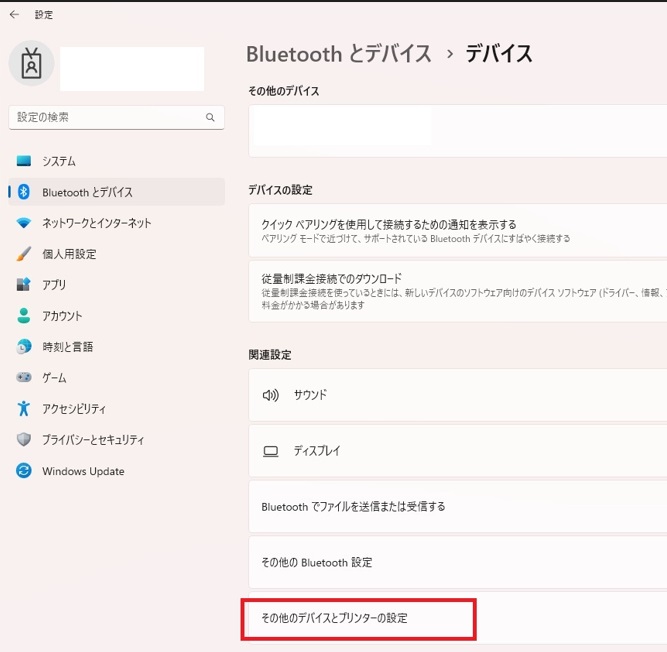Open ディスプレイ related setting

pos(458,451)
